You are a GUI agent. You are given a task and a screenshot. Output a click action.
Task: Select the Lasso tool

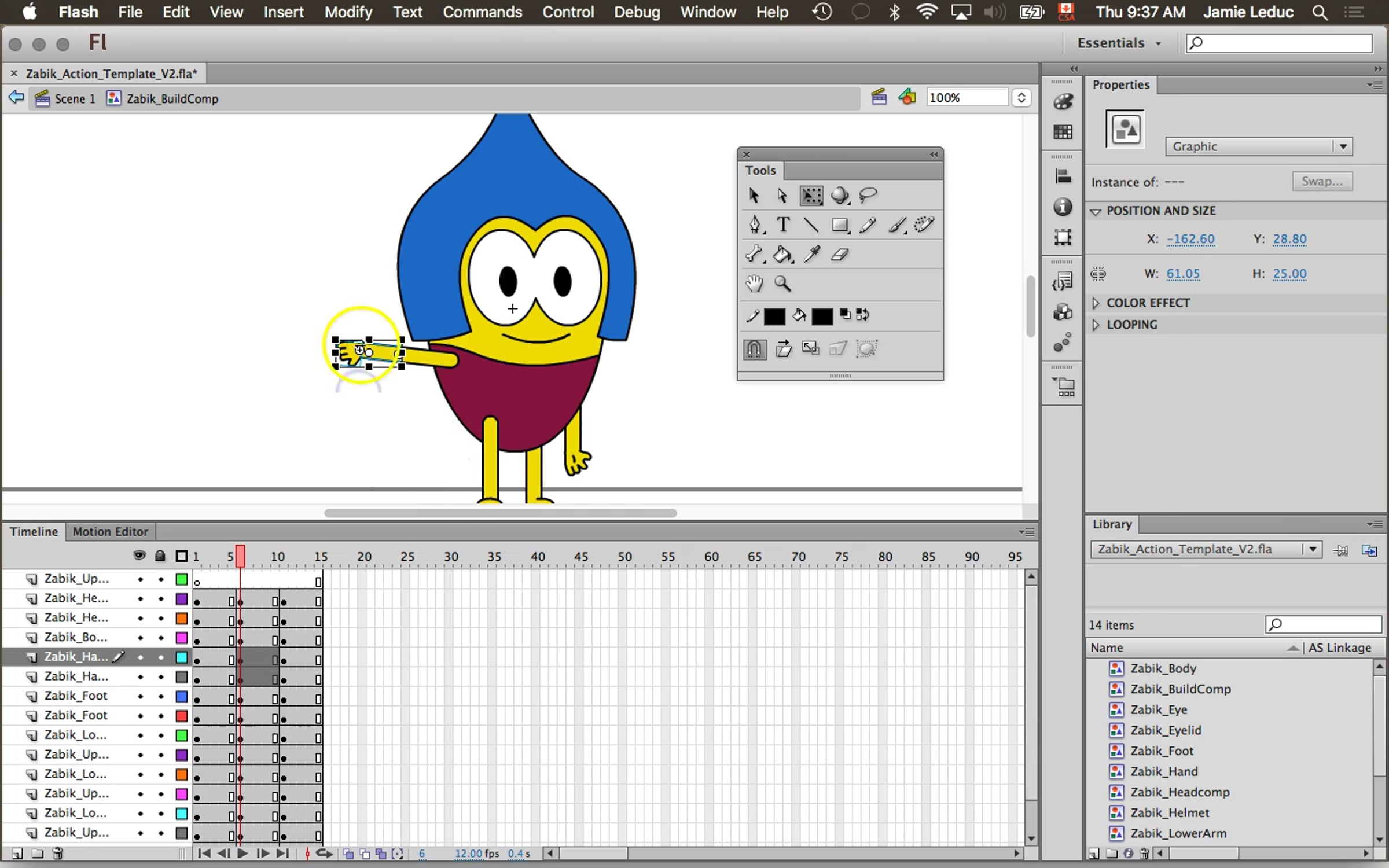[x=868, y=196]
